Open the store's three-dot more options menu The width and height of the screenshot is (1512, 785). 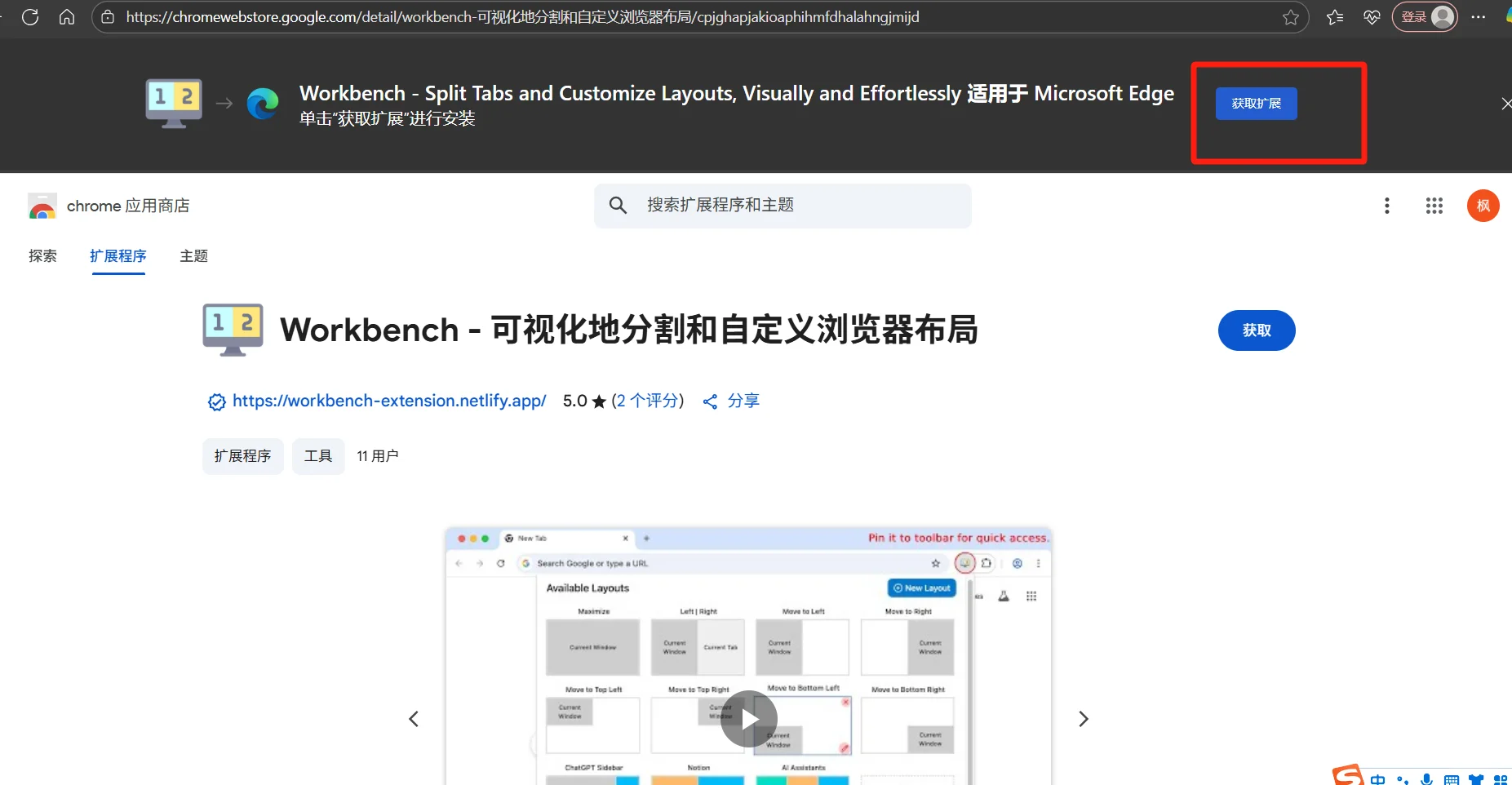point(1386,206)
